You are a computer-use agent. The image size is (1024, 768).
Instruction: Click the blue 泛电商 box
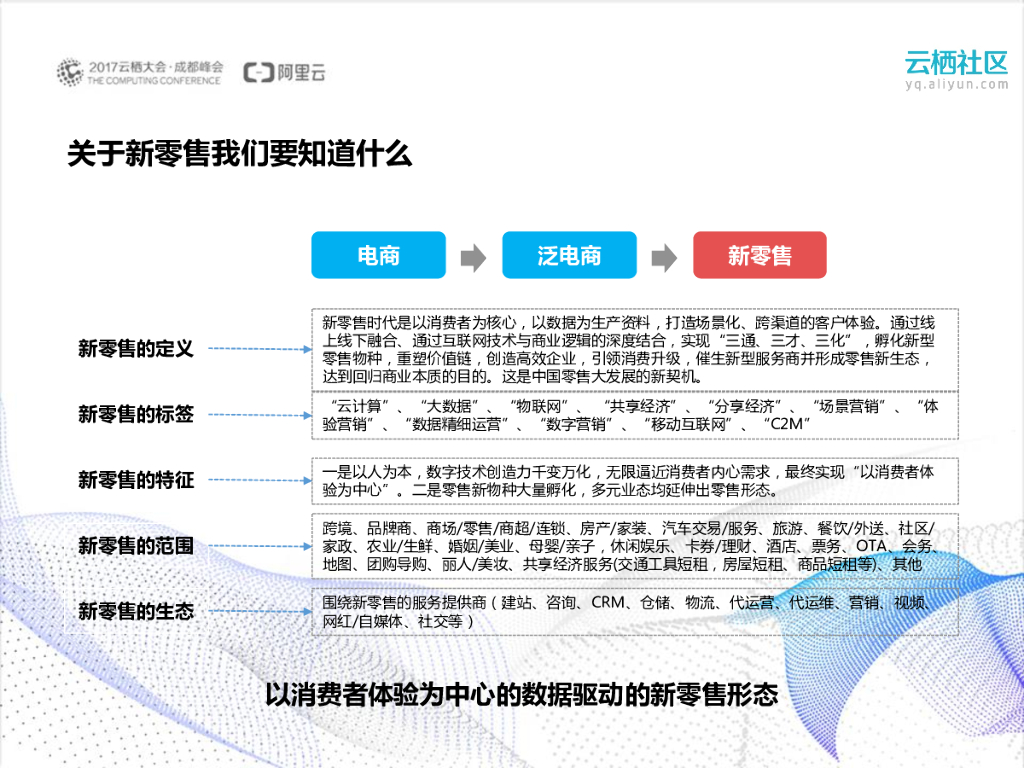click(x=569, y=255)
